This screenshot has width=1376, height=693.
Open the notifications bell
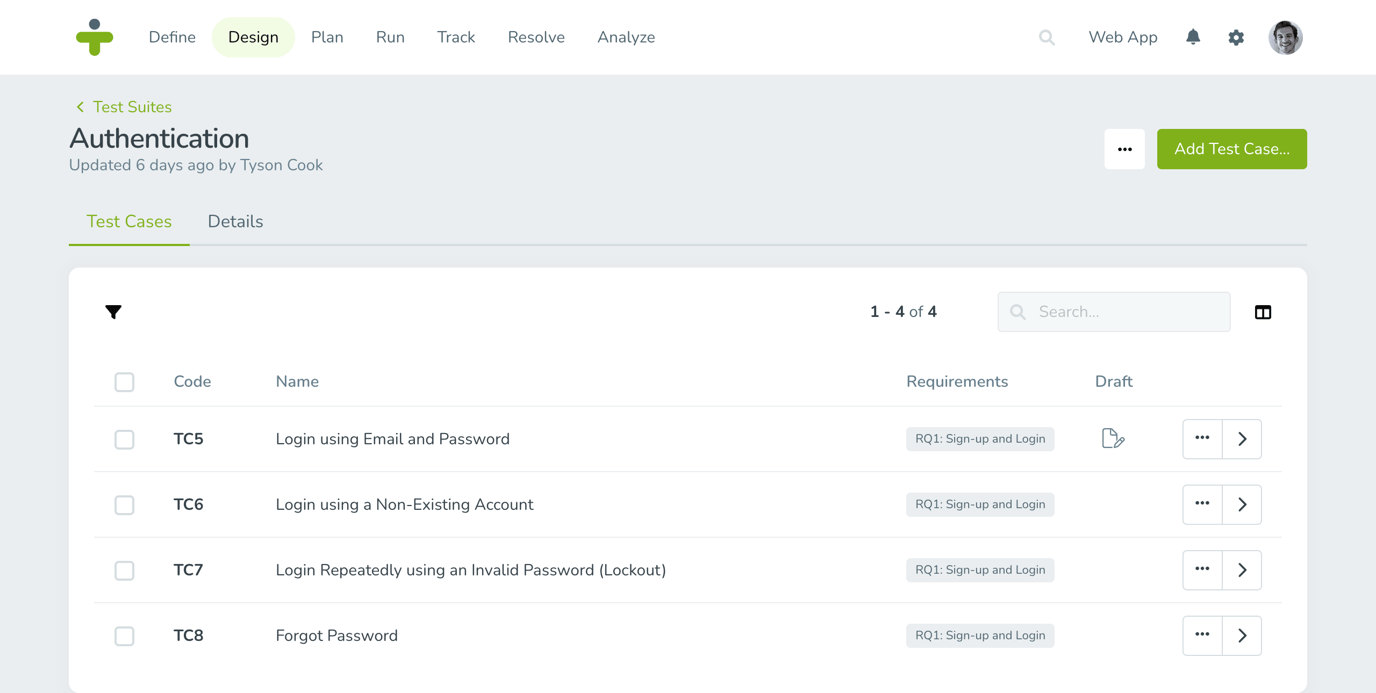(x=1192, y=37)
